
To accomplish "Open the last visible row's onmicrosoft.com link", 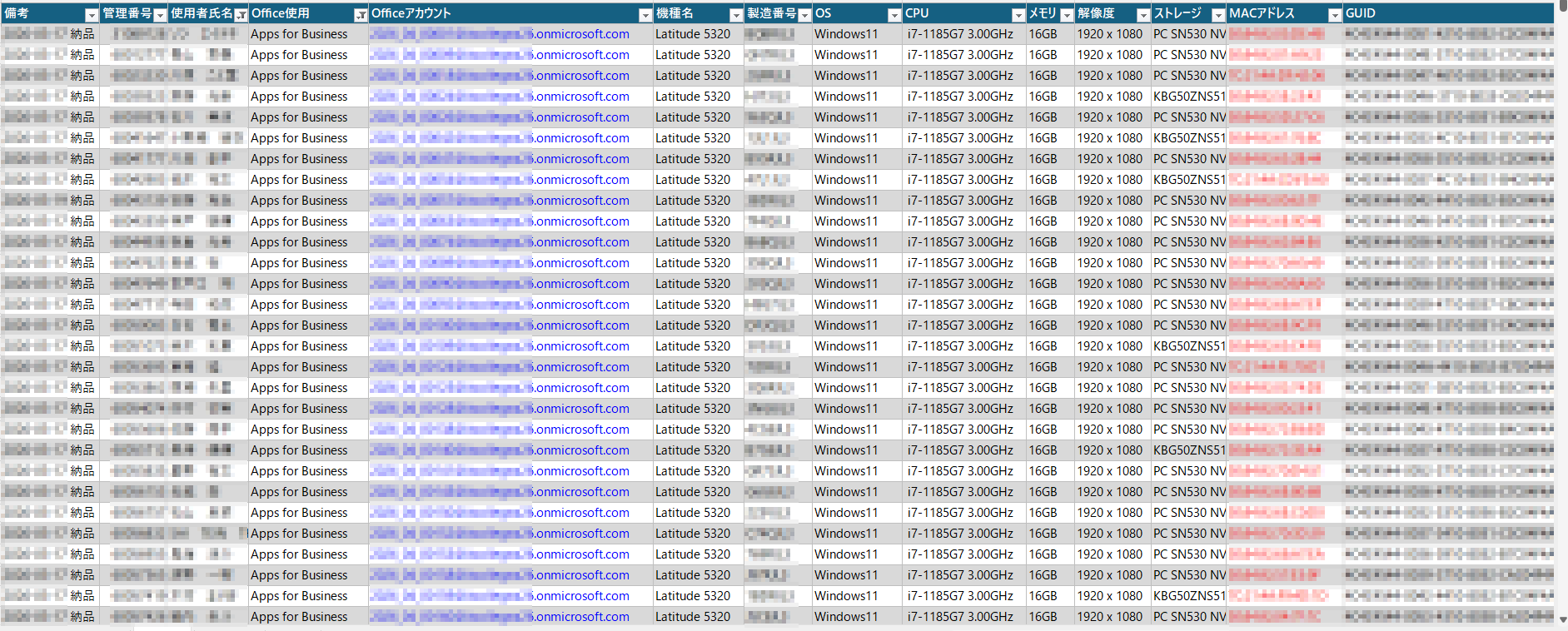I will tap(582, 617).
